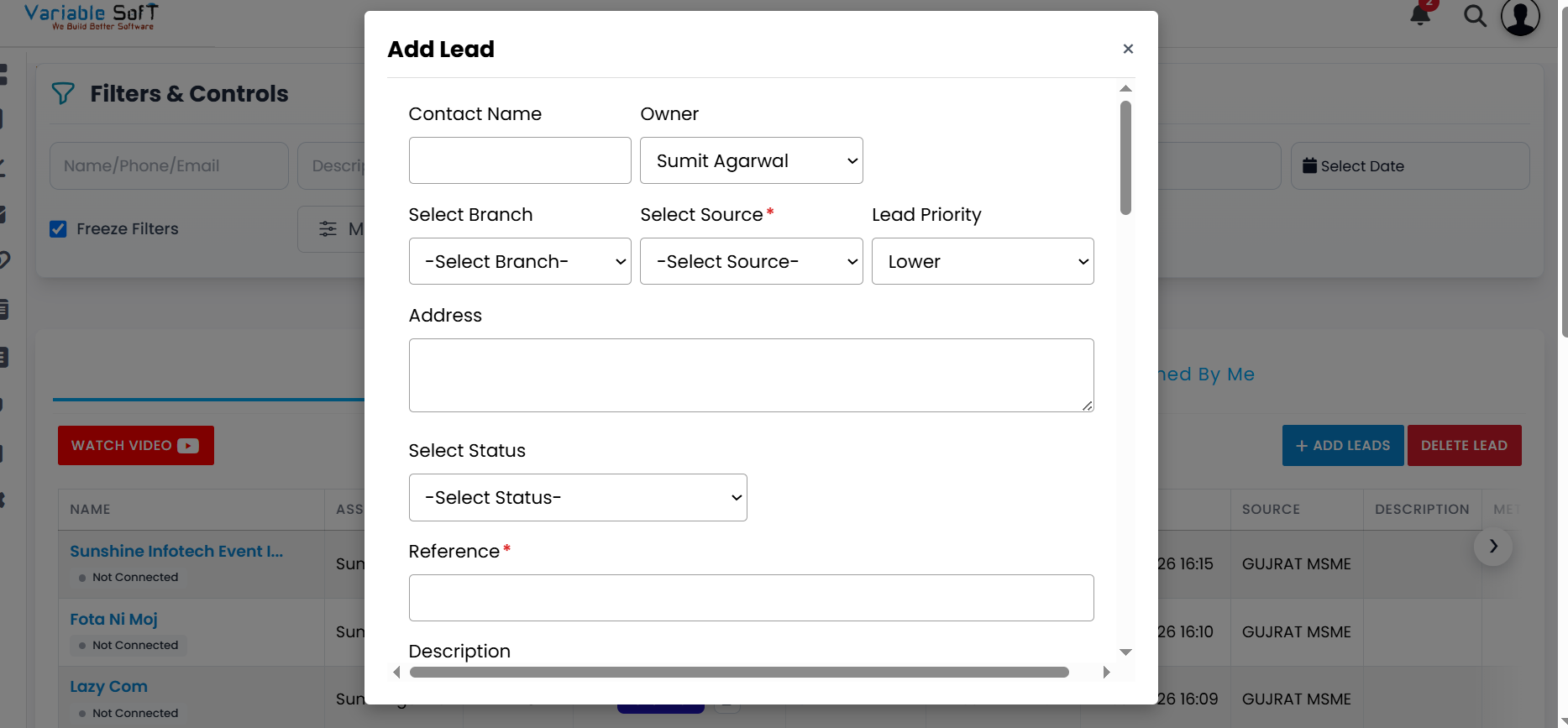This screenshot has width=1568, height=728.
Task: Click the DESCRIPTION column header
Action: (1422, 509)
